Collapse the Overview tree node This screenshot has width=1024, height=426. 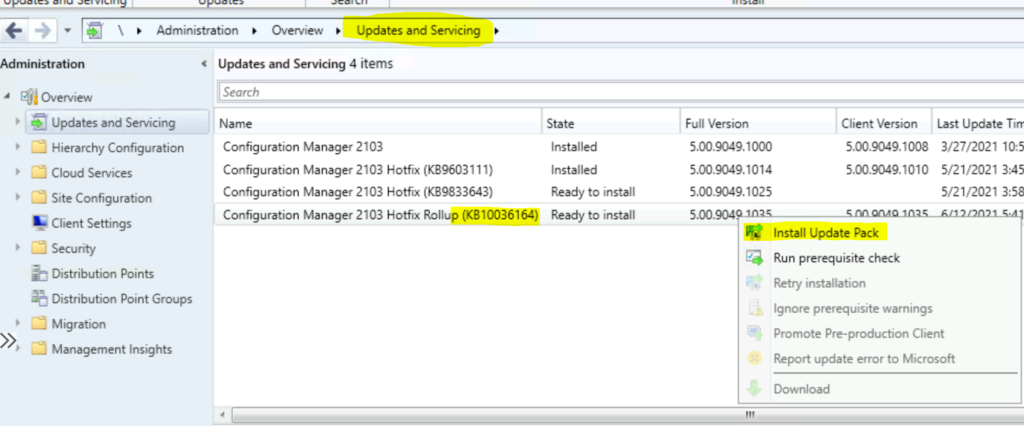7,97
